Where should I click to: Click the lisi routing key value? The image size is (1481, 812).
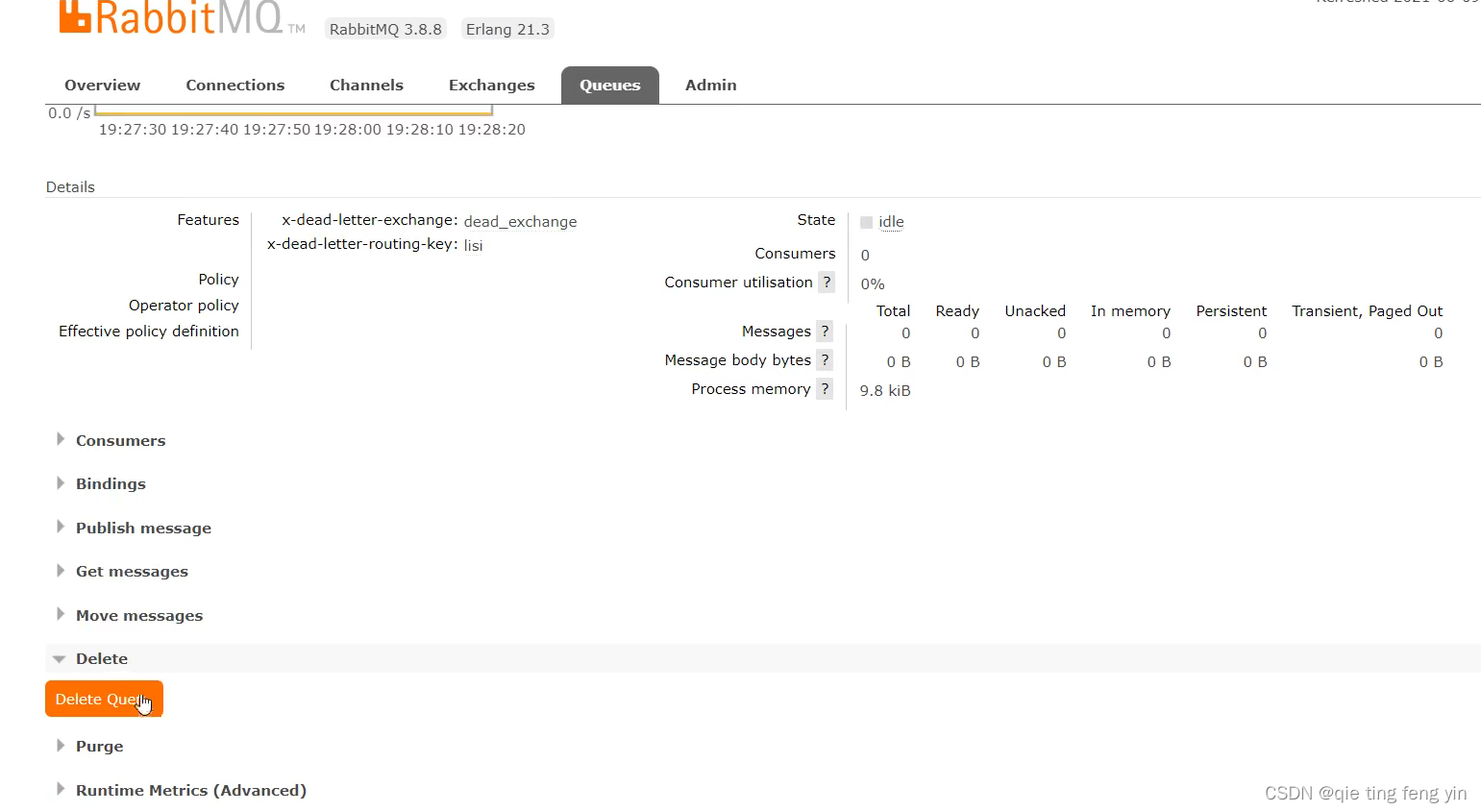[x=473, y=246]
